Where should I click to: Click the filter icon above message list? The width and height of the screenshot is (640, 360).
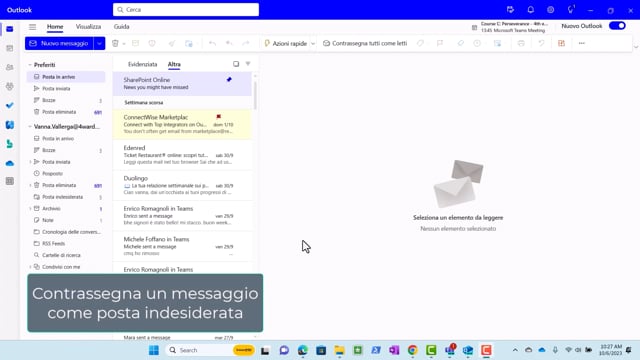[x=248, y=64]
